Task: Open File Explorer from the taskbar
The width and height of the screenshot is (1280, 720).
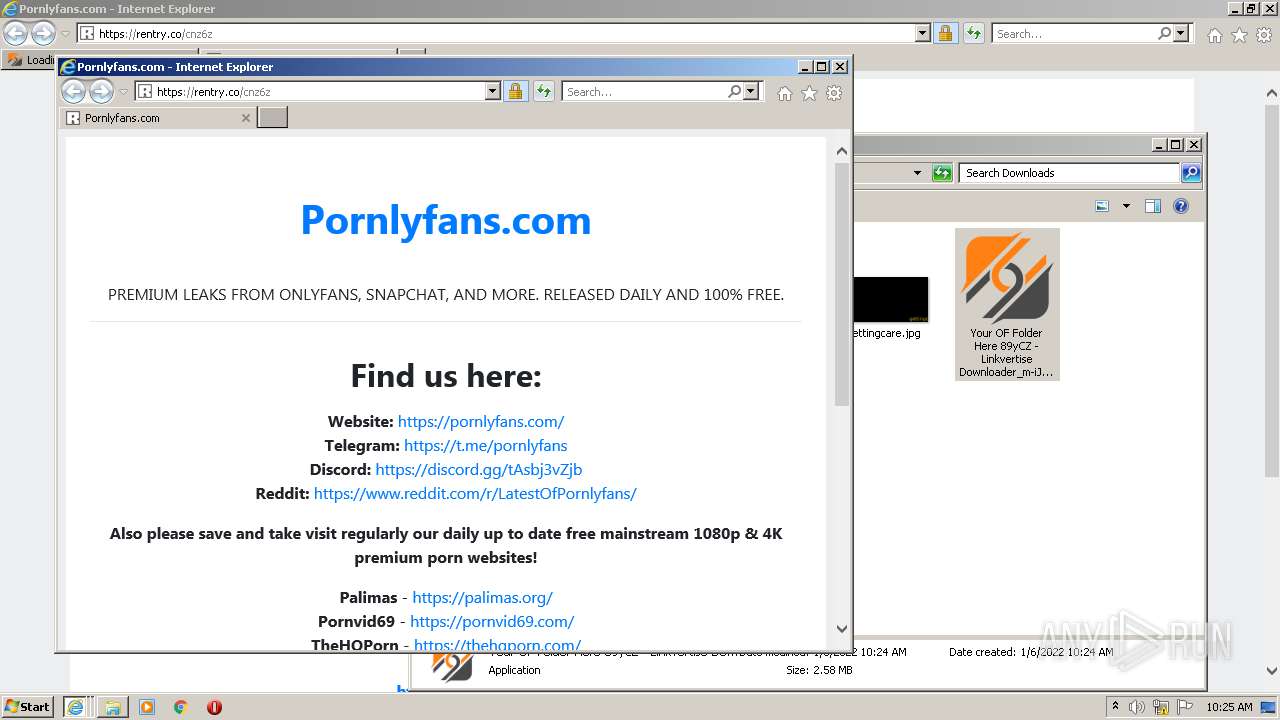Action: tap(112, 707)
